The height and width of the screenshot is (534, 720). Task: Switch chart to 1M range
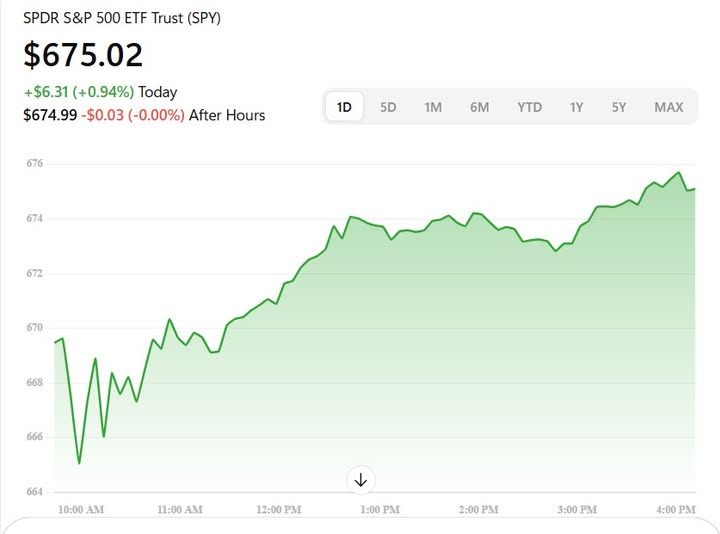pos(433,107)
